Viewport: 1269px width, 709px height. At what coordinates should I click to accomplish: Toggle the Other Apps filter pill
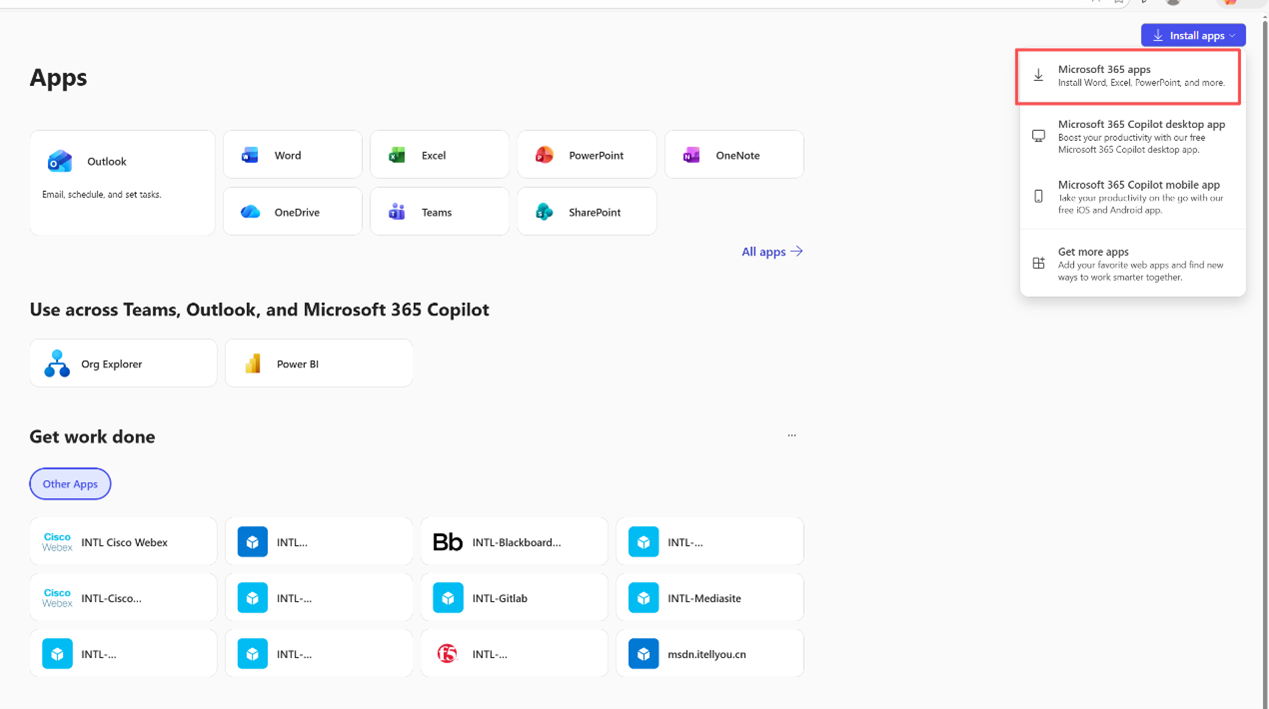tap(70, 484)
